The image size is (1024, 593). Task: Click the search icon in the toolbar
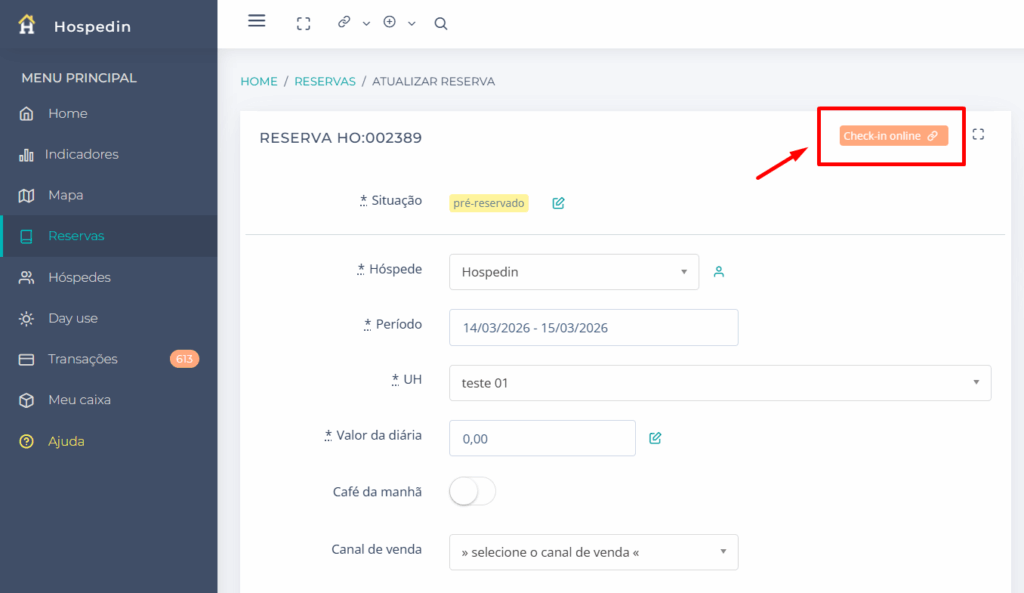click(x=440, y=22)
